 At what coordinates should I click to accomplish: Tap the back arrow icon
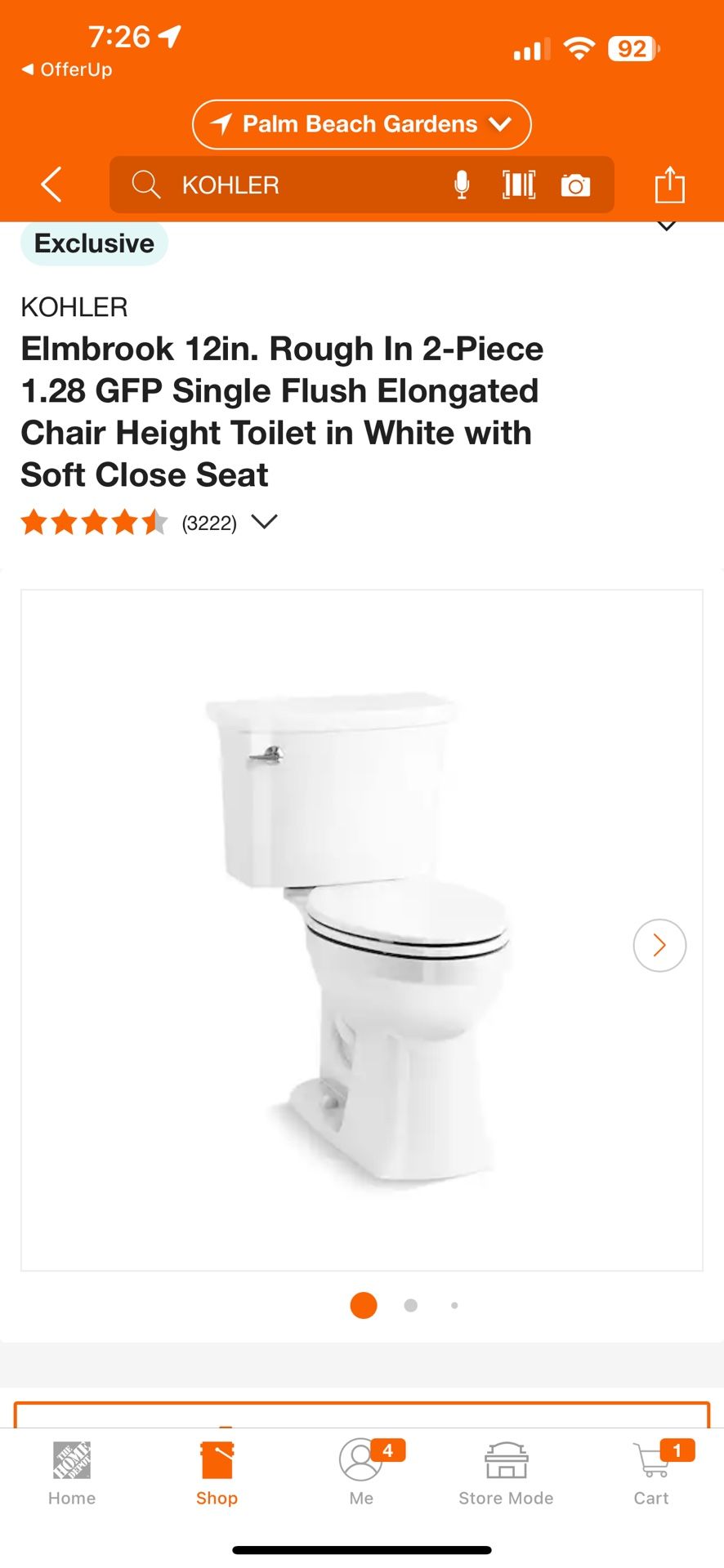(51, 185)
